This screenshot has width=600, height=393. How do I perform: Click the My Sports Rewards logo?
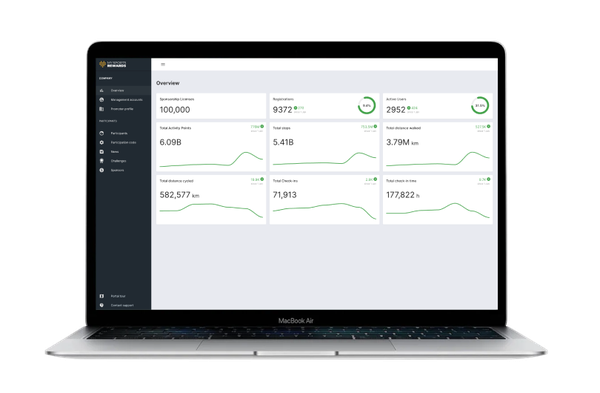tap(112, 64)
